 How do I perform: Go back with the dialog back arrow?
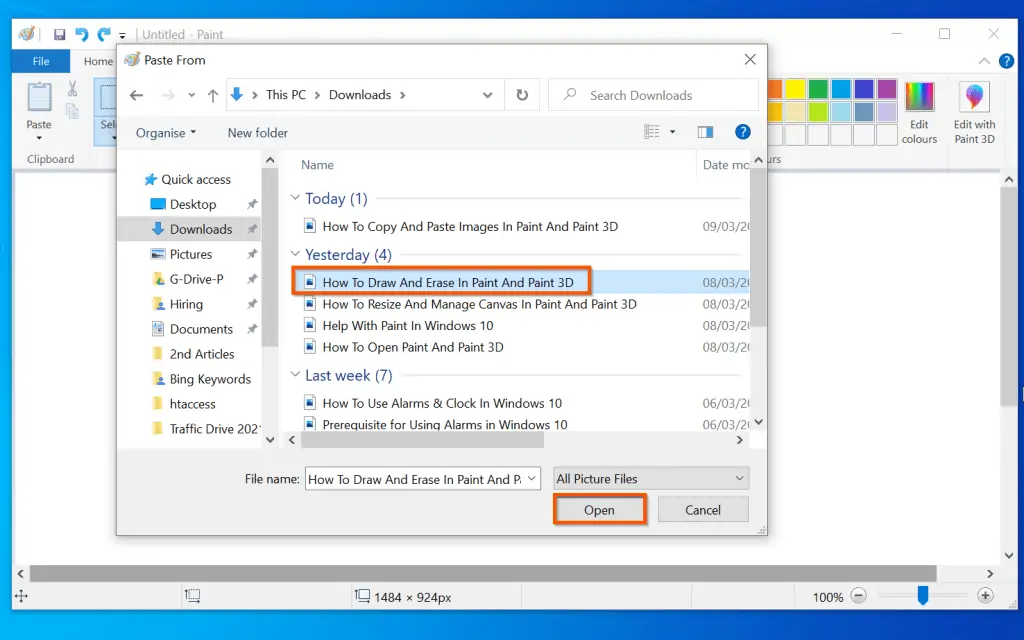click(x=136, y=95)
